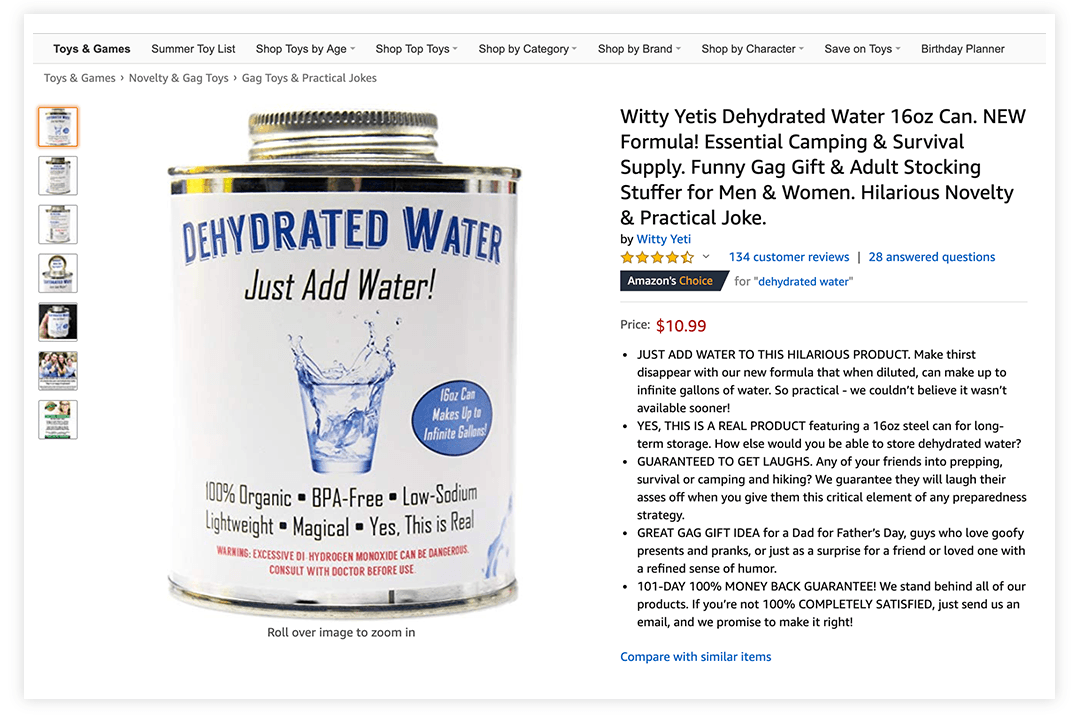1080x716 pixels.
Task: Click Compare with similar items
Action: pos(696,657)
